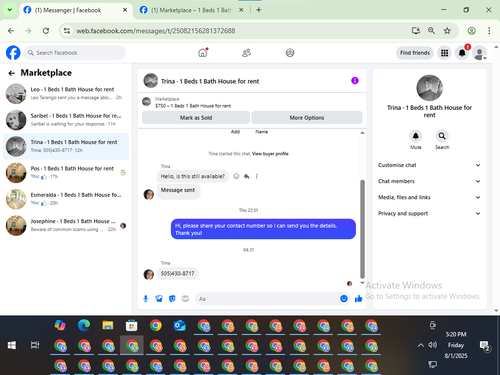Click the chat scroll-up arrow
The image size is (500, 375).
pyautogui.click(x=362, y=133)
